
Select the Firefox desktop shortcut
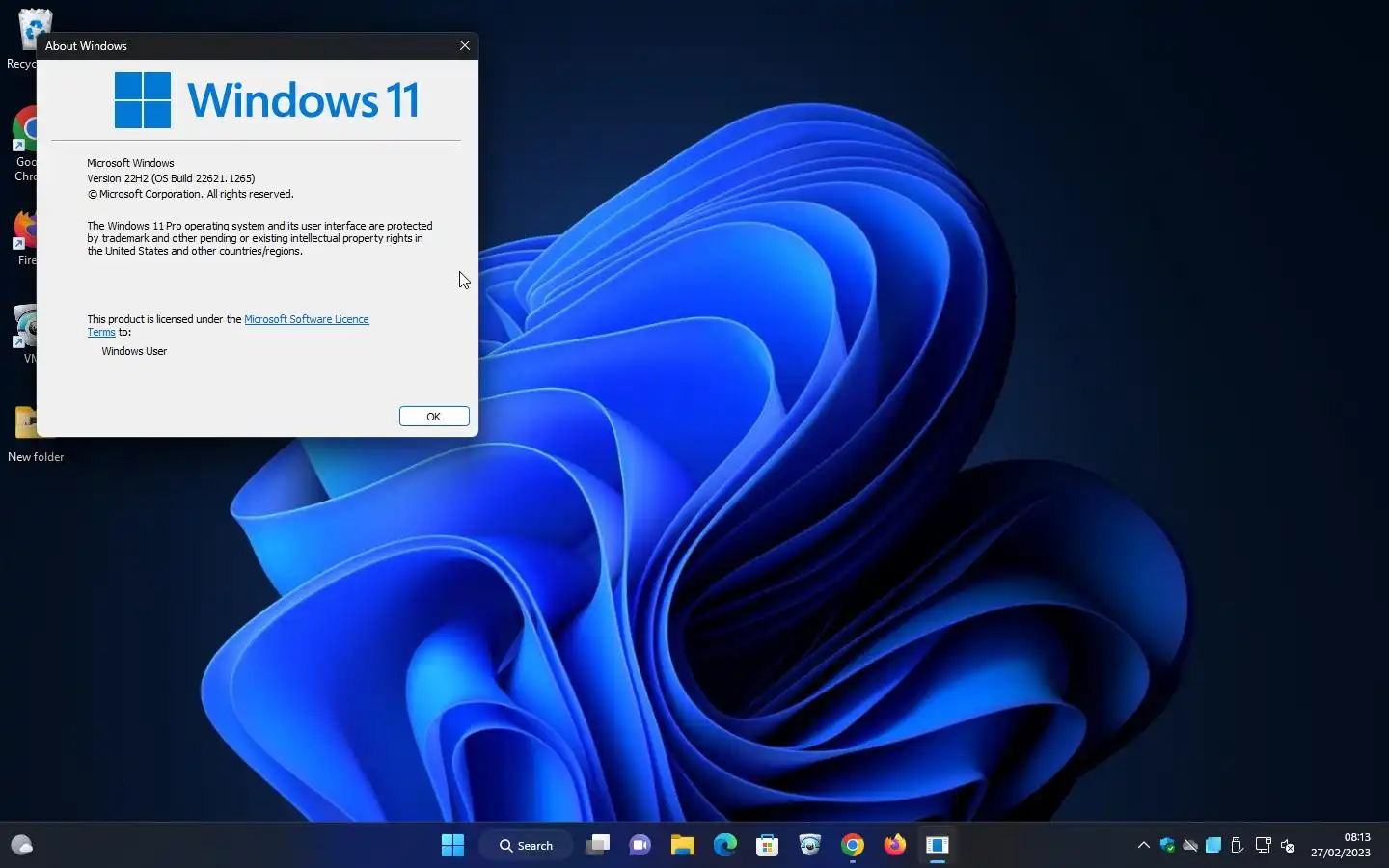(x=24, y=238)
